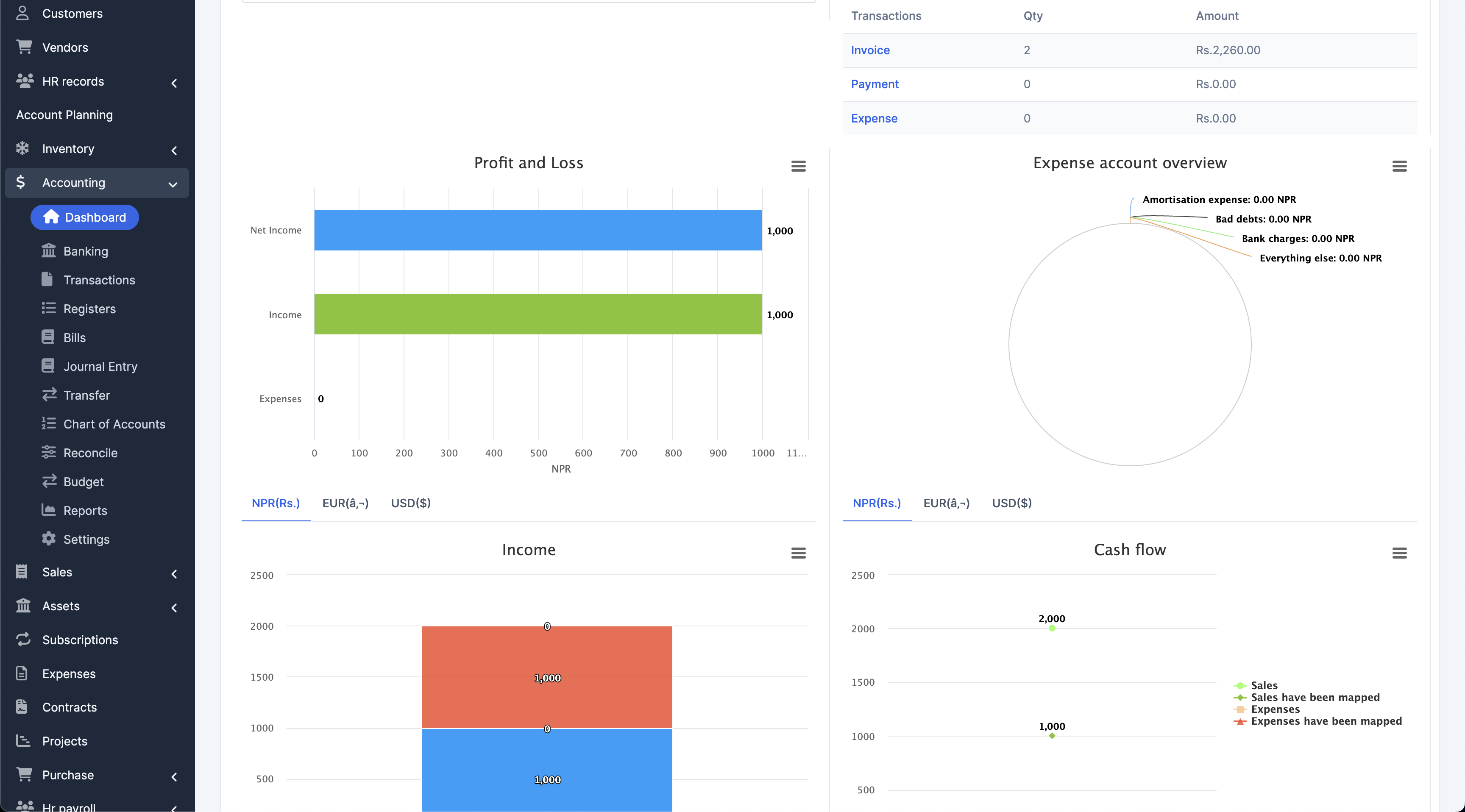Image resolution: width=1465 pixels, height=812 pixels.
Task: Click the Banking building icon in sidebar
Action: click(x=49, y=251)
